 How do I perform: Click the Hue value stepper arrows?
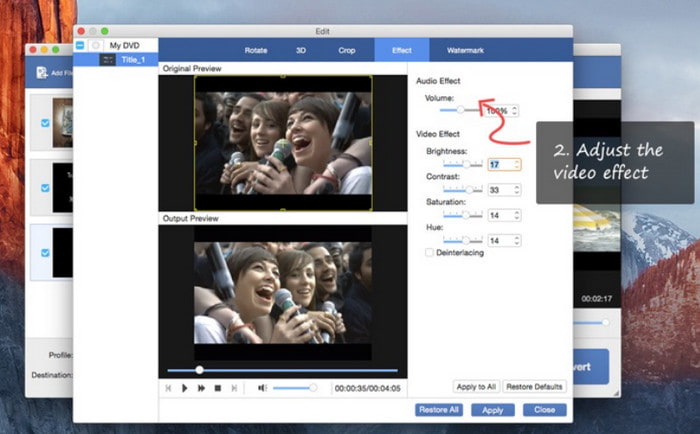coord(517,241)
